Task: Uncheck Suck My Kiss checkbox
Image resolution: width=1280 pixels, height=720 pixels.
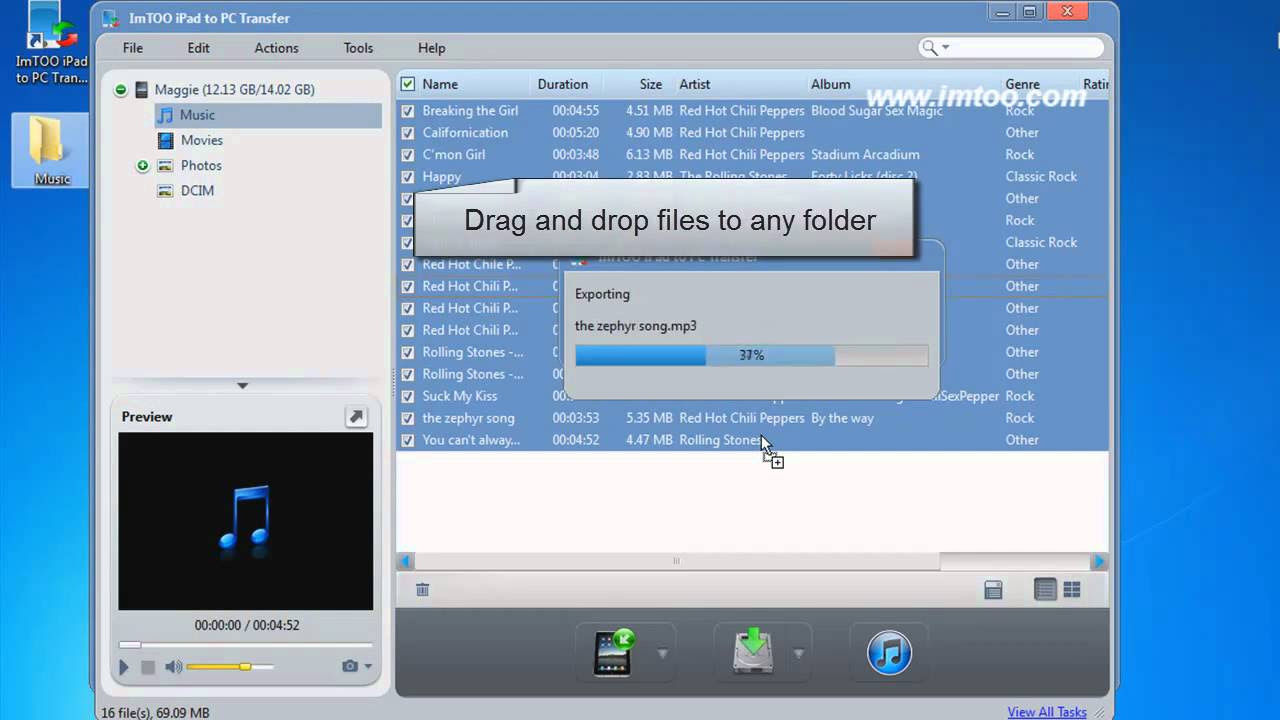Action: point(407,396)
